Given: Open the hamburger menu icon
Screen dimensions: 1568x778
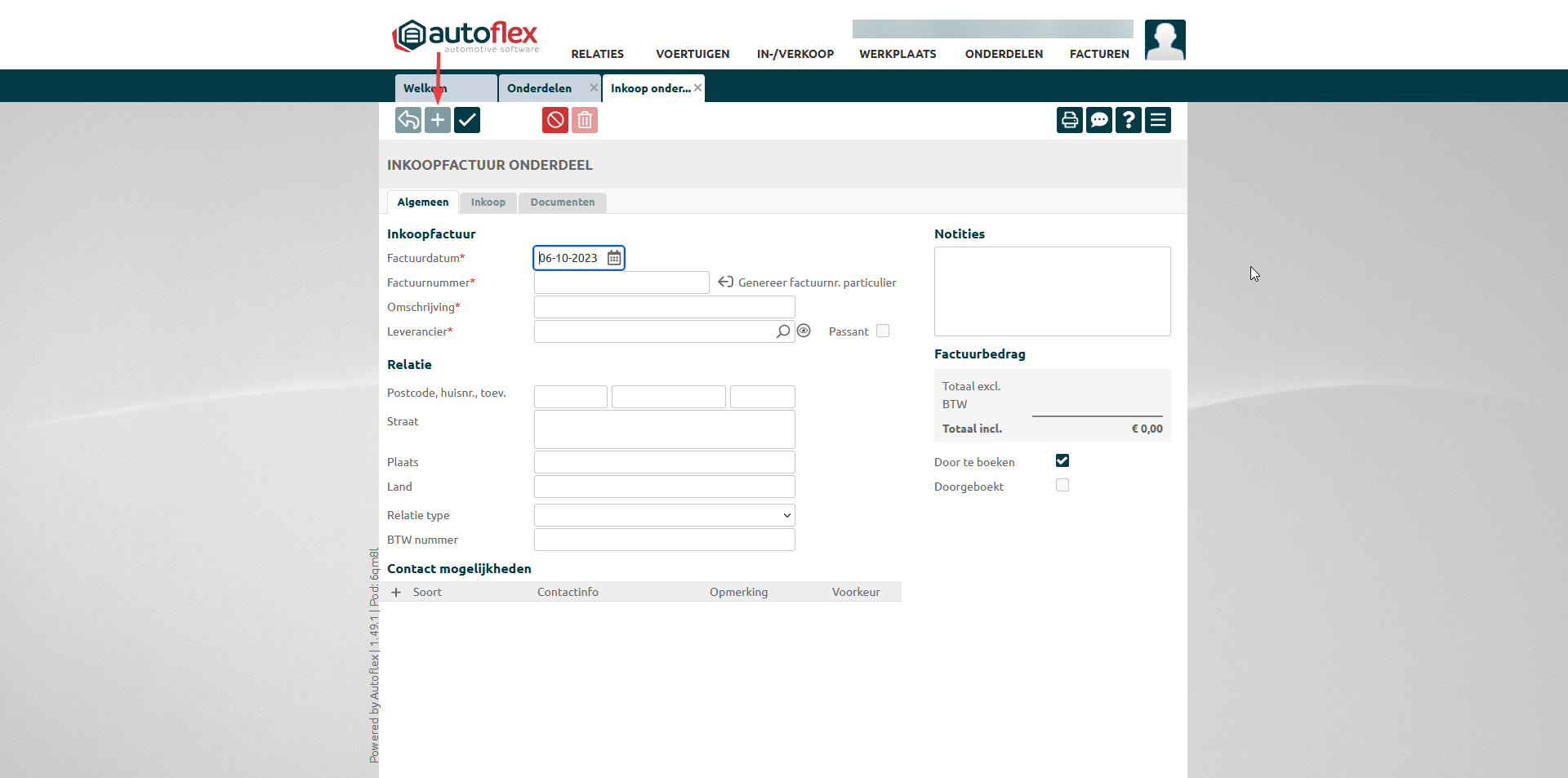Looking at the screenshot, I should pos(1158,120).
